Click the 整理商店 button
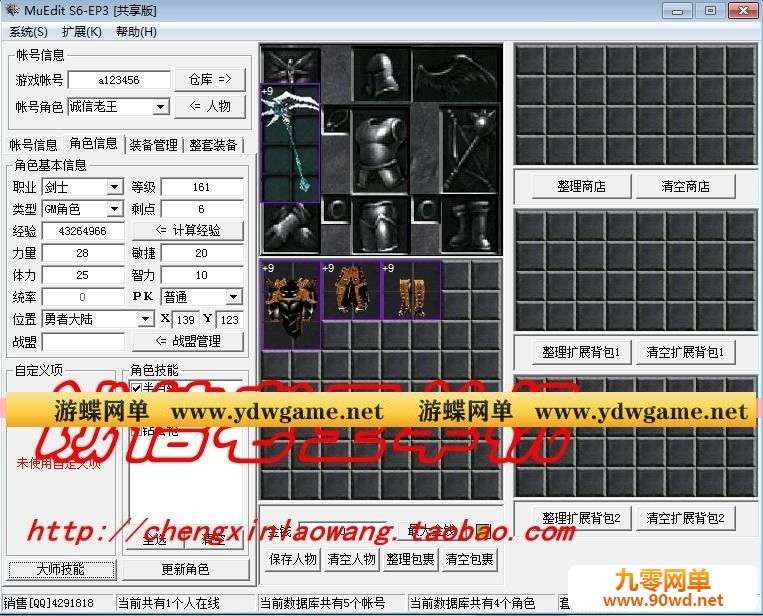763x616 pixels. 581,186
